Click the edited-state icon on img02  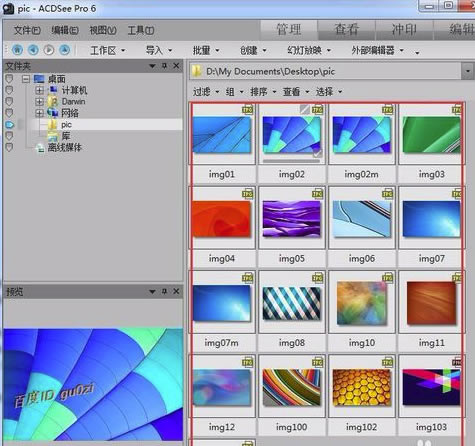click(305, 109)
